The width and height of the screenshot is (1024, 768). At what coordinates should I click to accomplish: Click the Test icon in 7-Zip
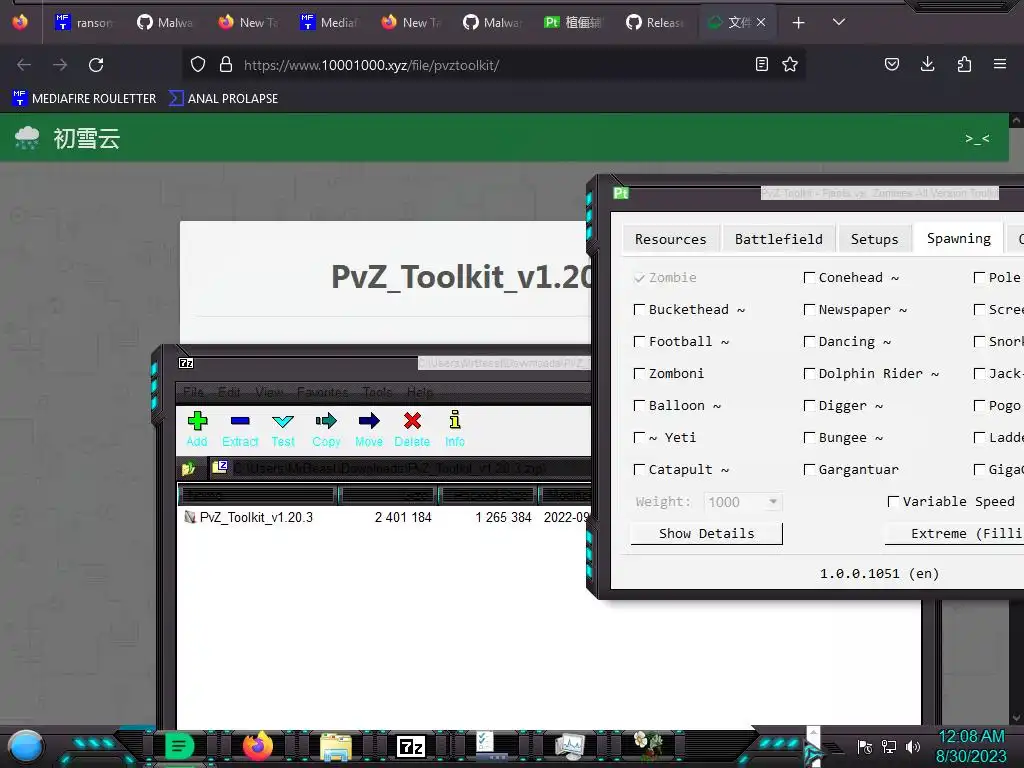coord(283,429)
